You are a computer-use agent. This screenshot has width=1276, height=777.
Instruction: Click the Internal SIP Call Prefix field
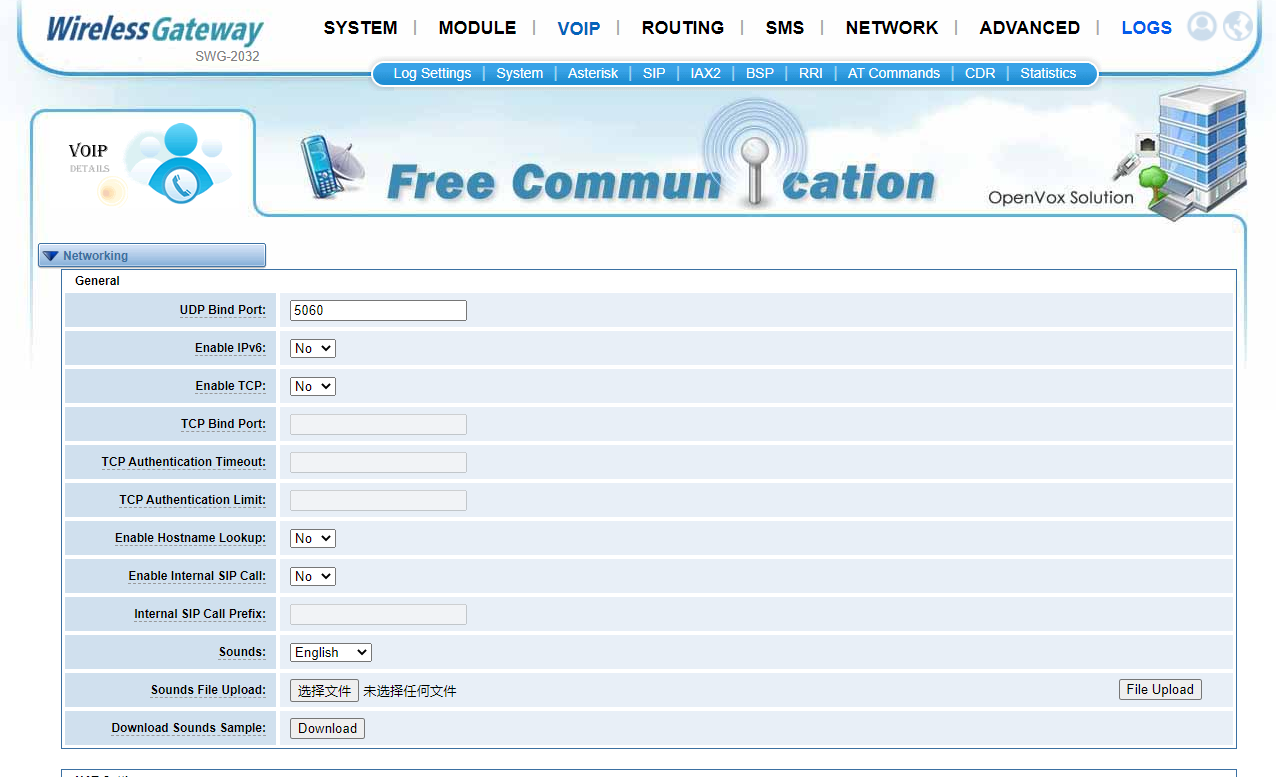click(378, 614)
